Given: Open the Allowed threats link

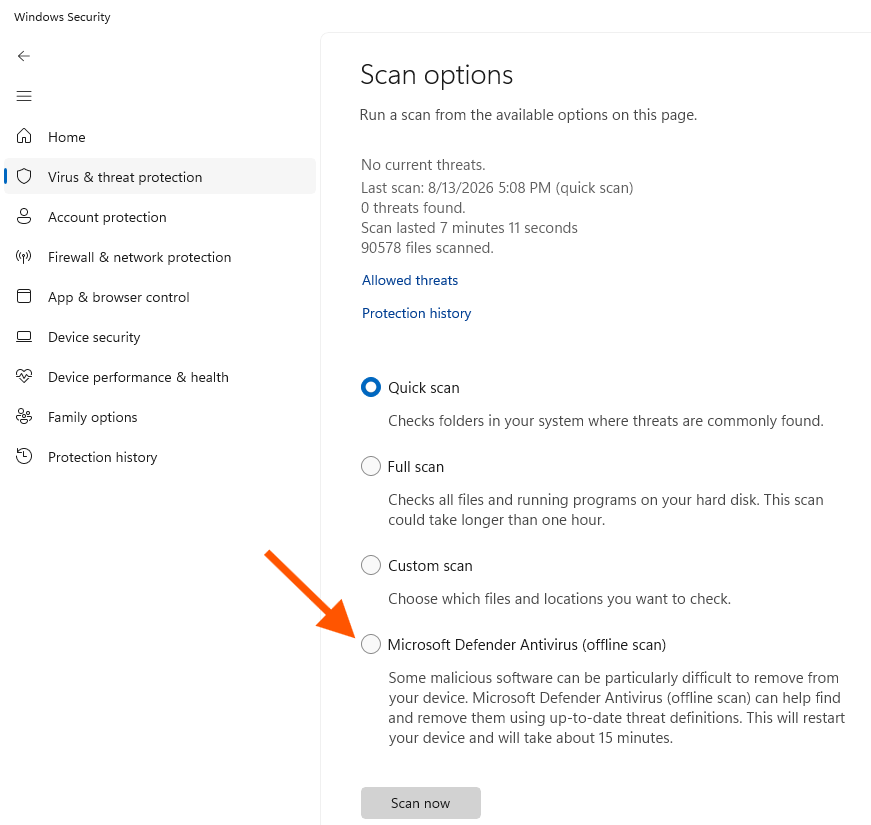Looking at the screenshot, I should (x=410, y=280).
